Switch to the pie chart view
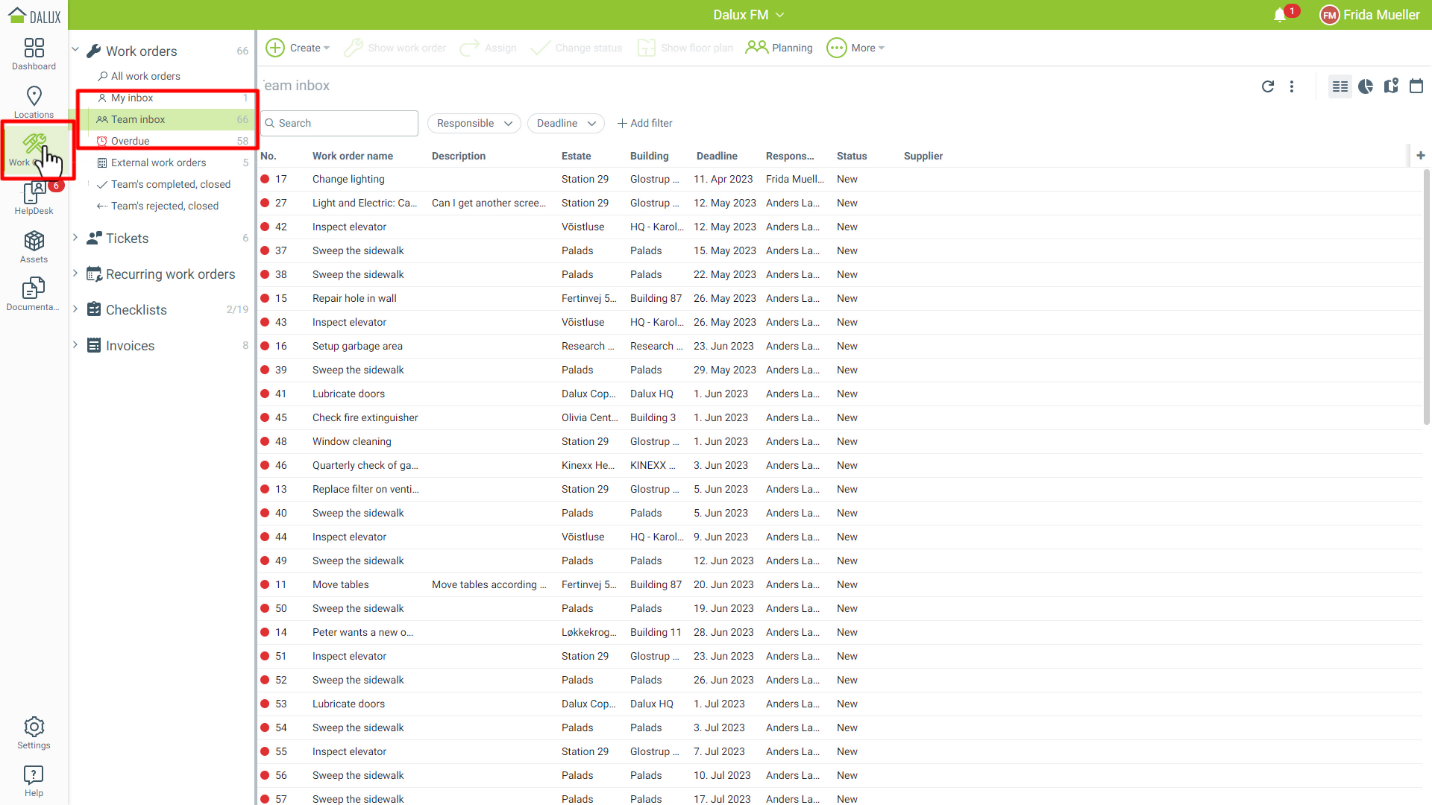Viewport: 1432px width, 805px height. pos(1365,87)
